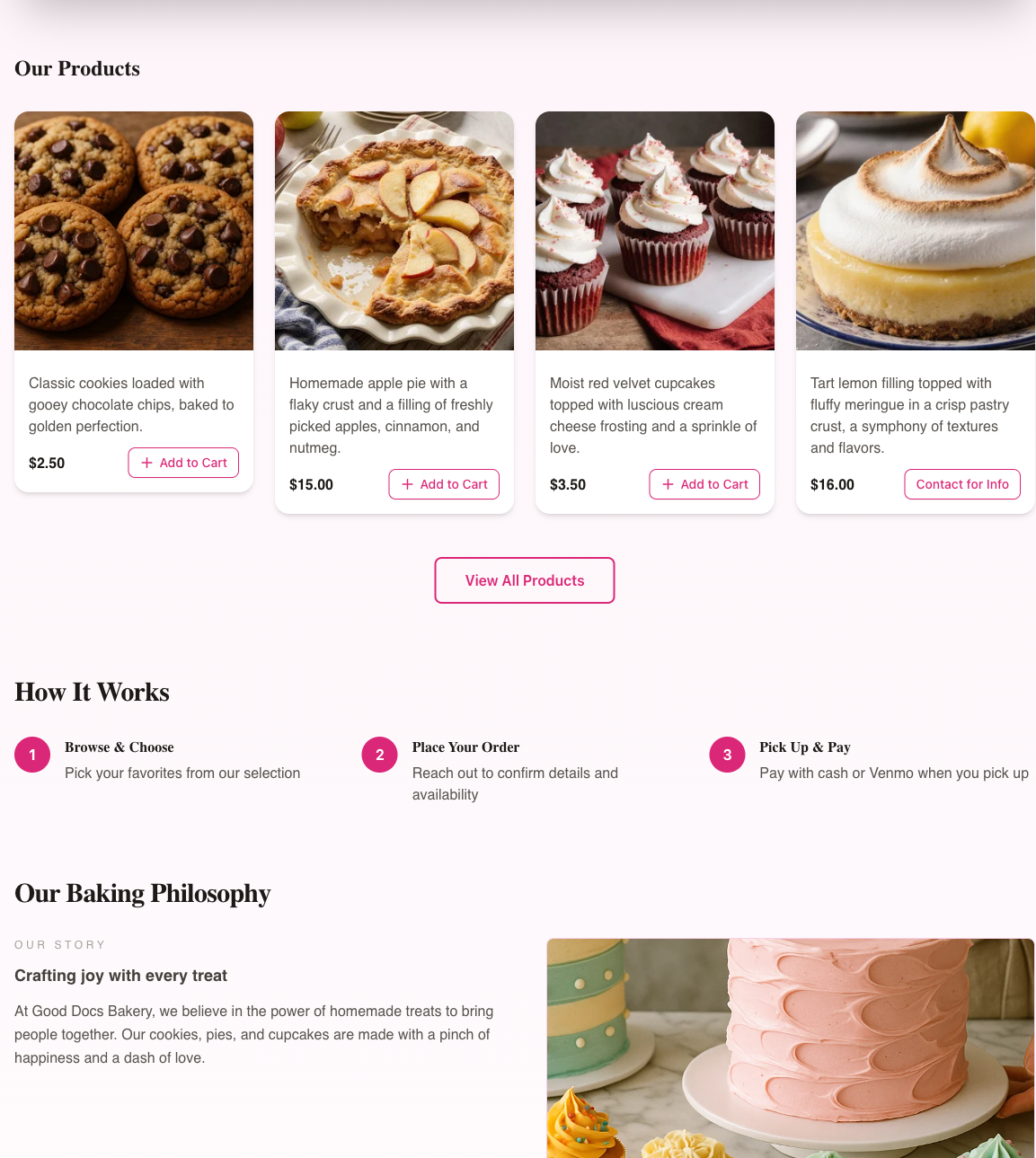This screenshot has width=1036, height=1158.
Task: Click the Pick Up & Pay step heading
Action: [805, 747]
